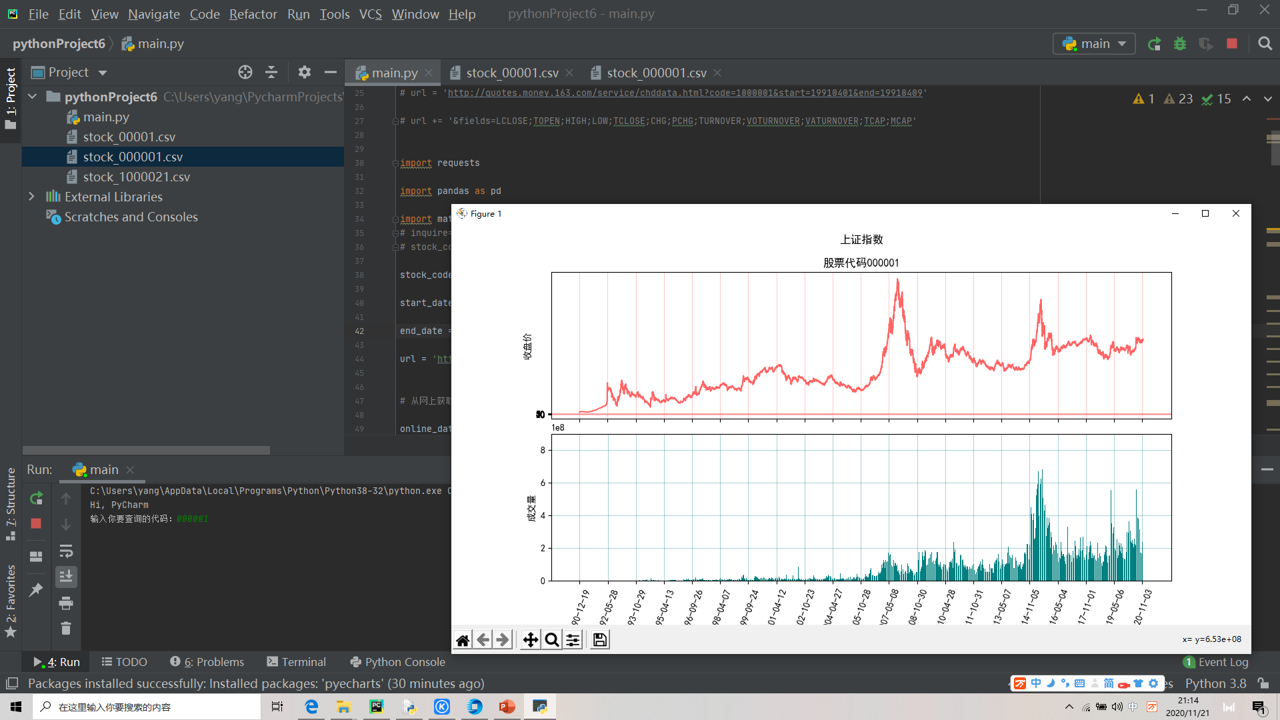Toggle scroll to end in Run console
Screen dimensions: 1280x720
(66, 577)
